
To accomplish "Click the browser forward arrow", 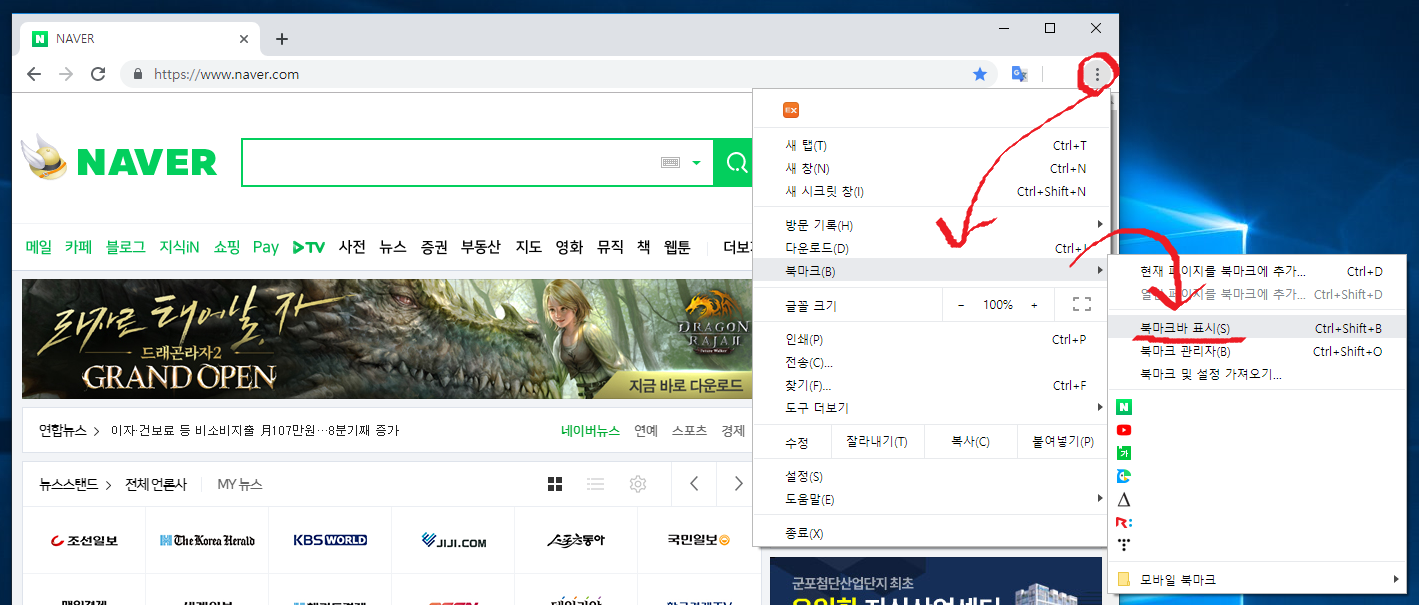I will tap(66, 74).
